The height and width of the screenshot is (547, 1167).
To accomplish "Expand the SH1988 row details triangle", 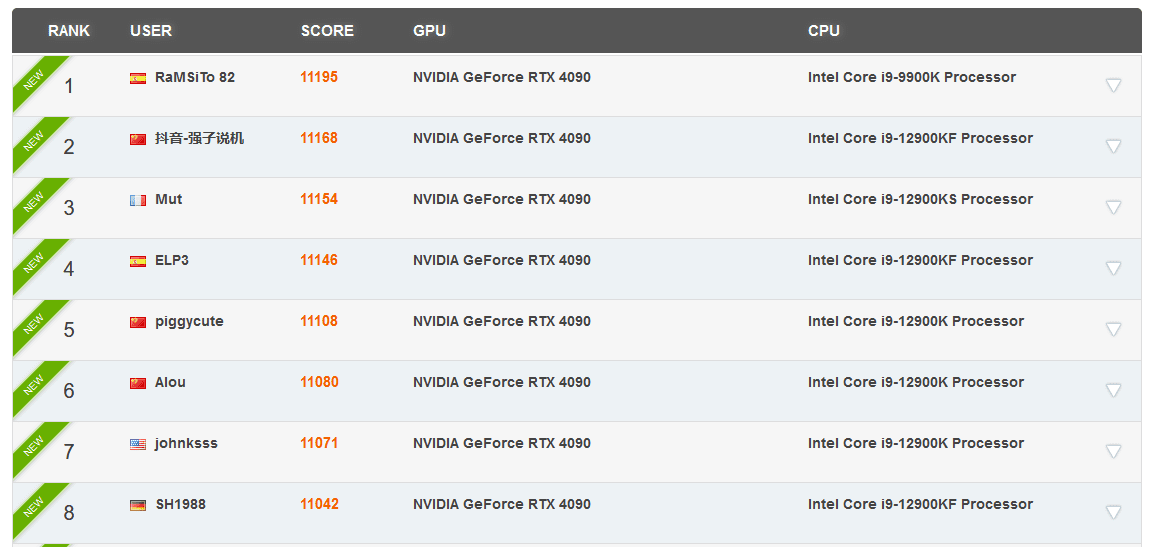I will point(1113,512).
